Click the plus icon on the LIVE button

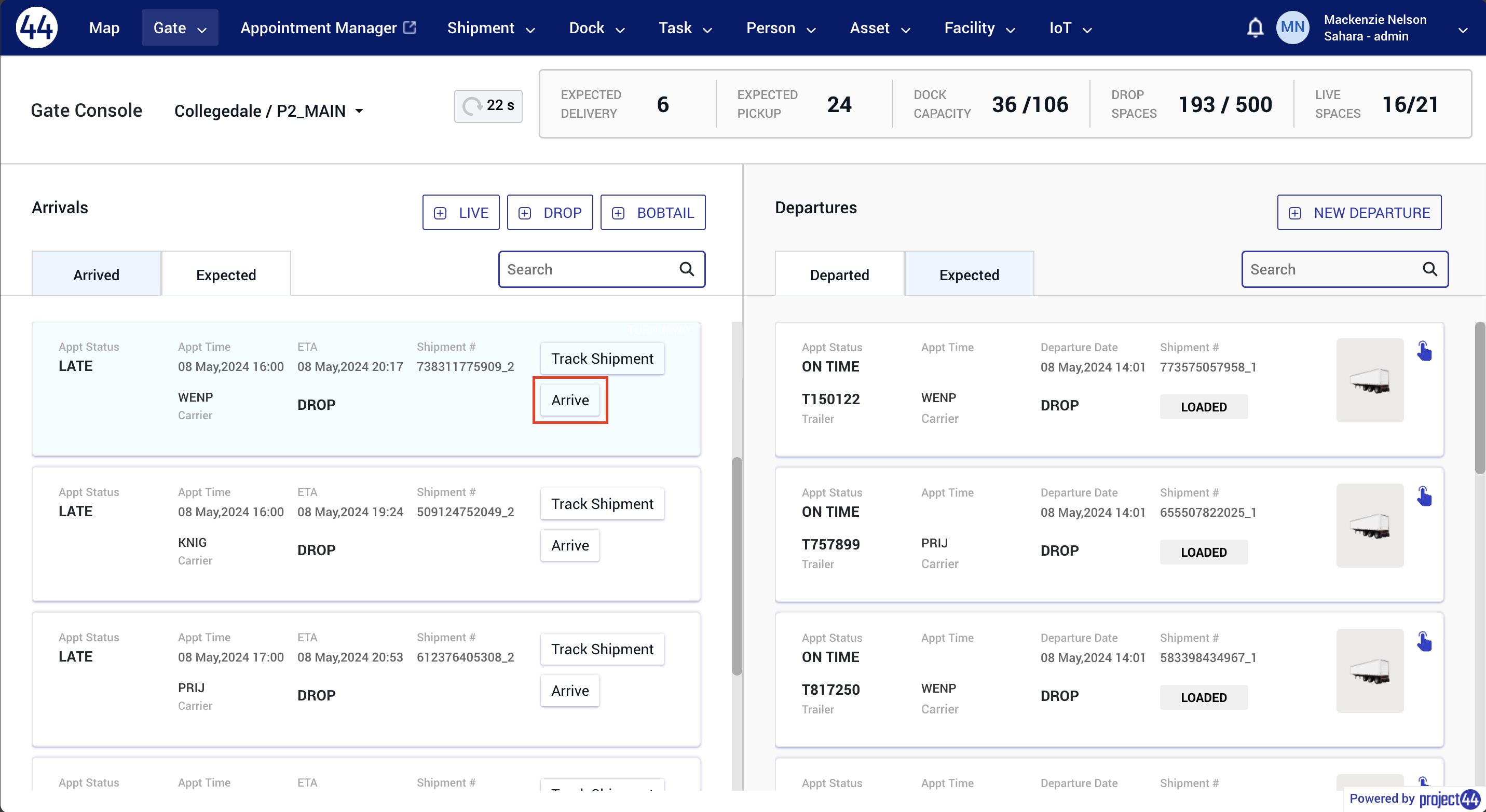pyautogui.click(x=440, y=213)
